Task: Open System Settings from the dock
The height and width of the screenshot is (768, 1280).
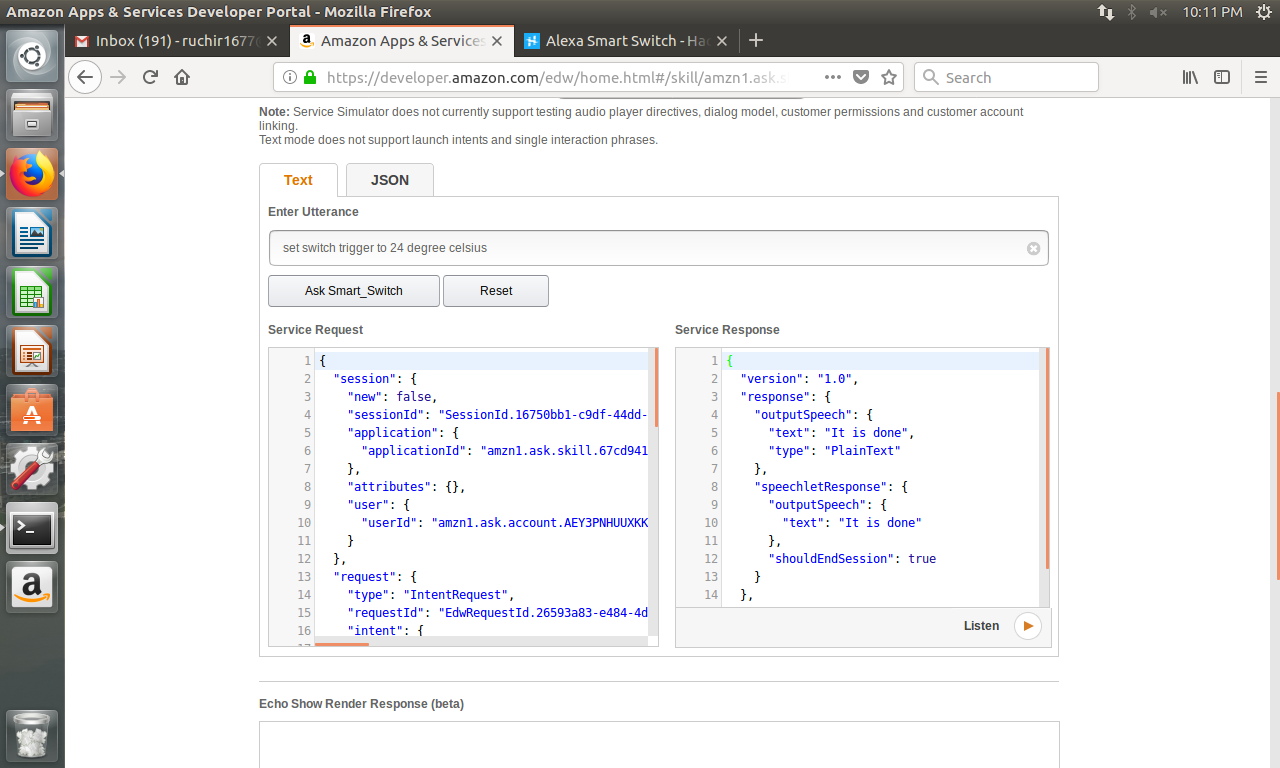Action: [33, 469]
